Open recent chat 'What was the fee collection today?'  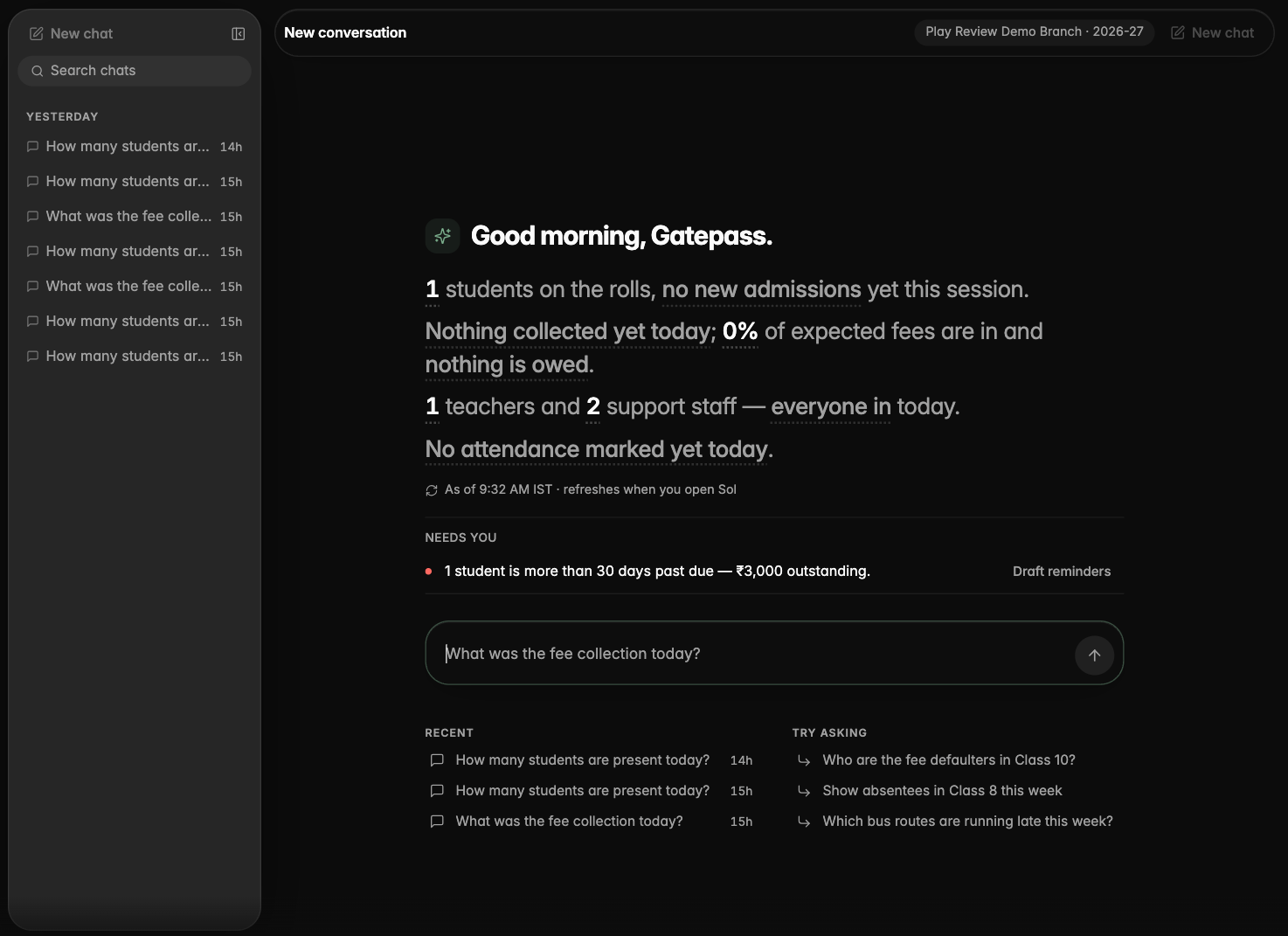[x=592, y=822]
